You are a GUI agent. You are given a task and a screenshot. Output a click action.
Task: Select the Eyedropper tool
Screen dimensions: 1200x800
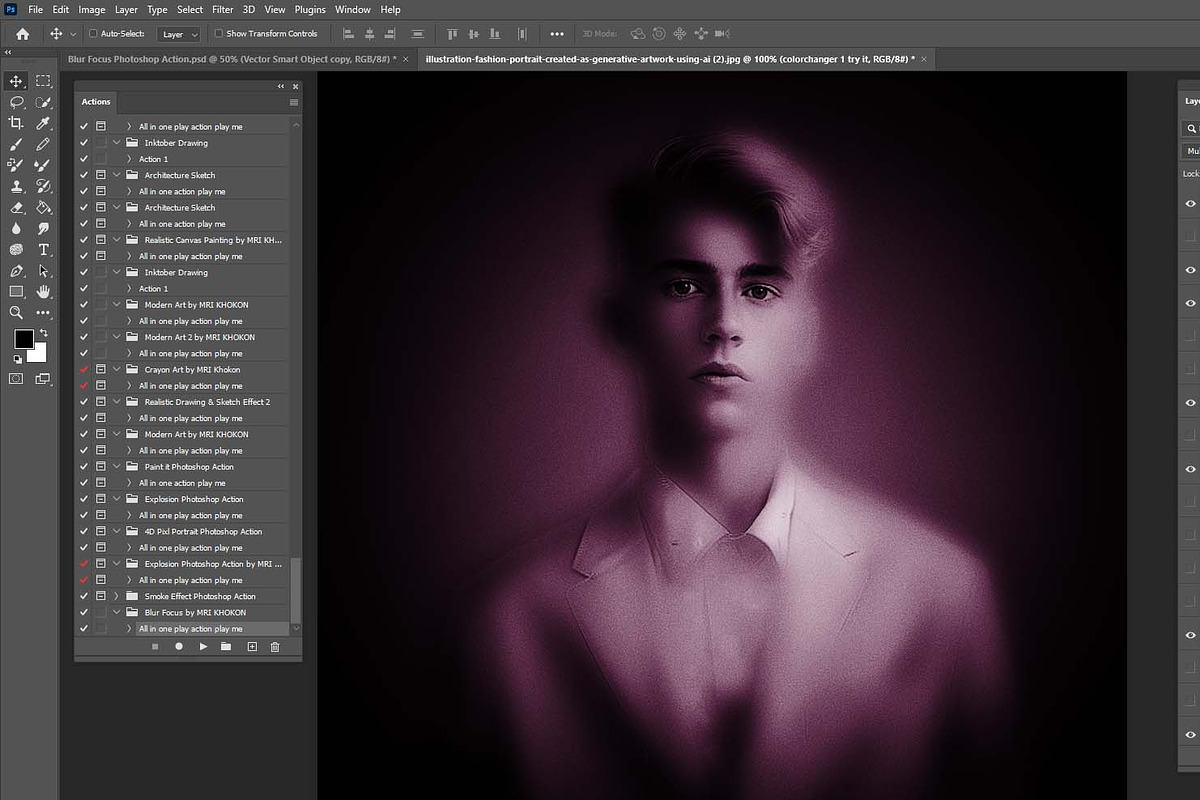tap(44, 123)
